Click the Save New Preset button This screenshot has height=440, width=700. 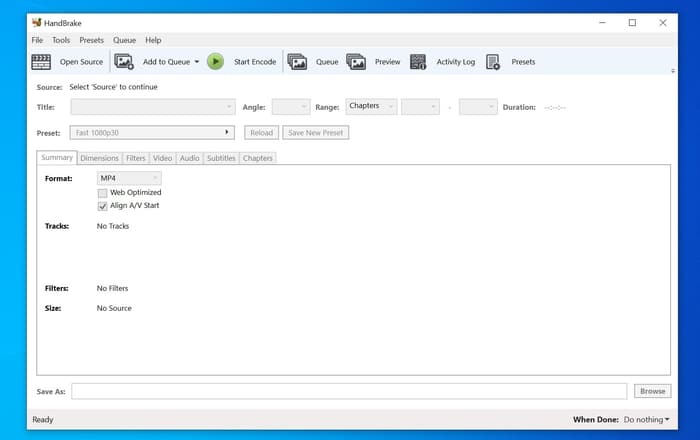316,133
